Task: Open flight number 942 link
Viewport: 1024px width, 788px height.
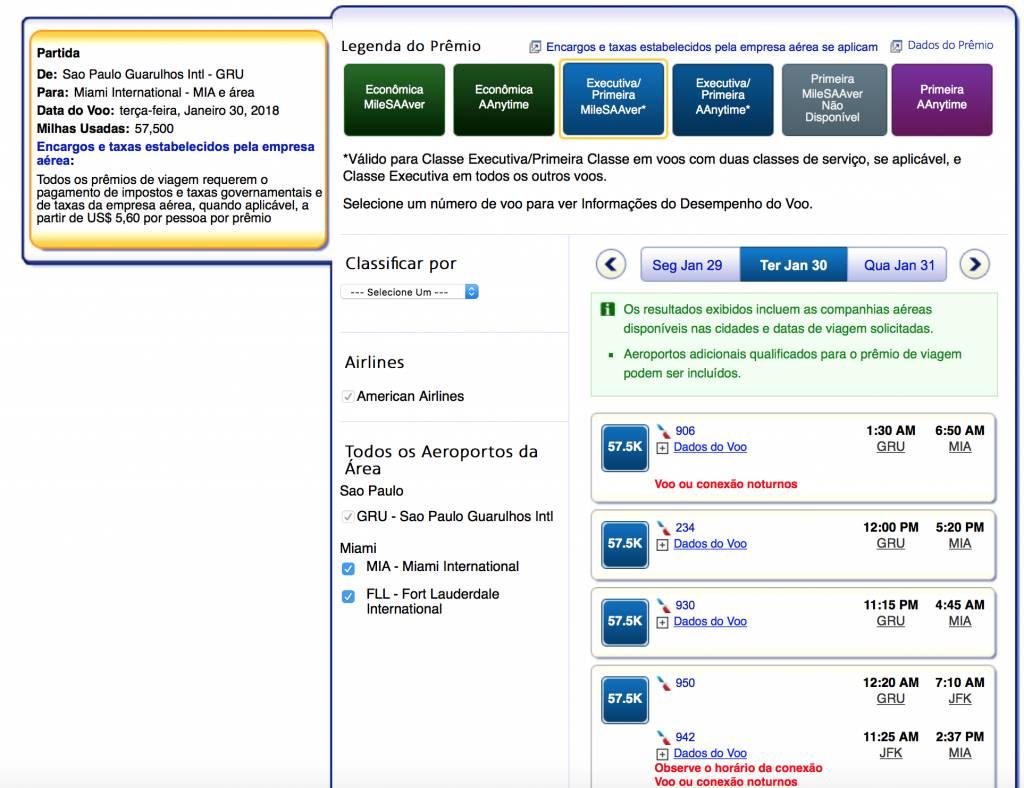Action: coord(685,737)
